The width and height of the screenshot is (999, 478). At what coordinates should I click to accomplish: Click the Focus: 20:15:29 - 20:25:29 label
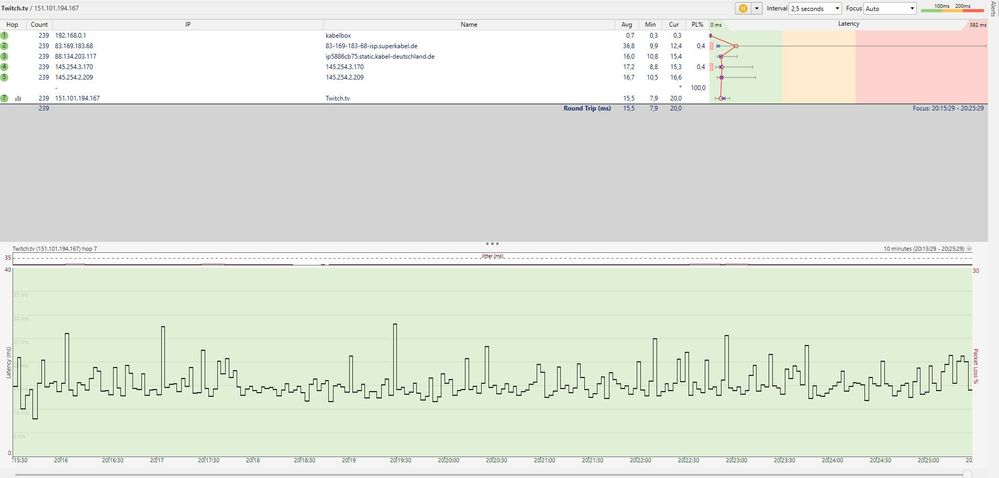pos(948,108)
